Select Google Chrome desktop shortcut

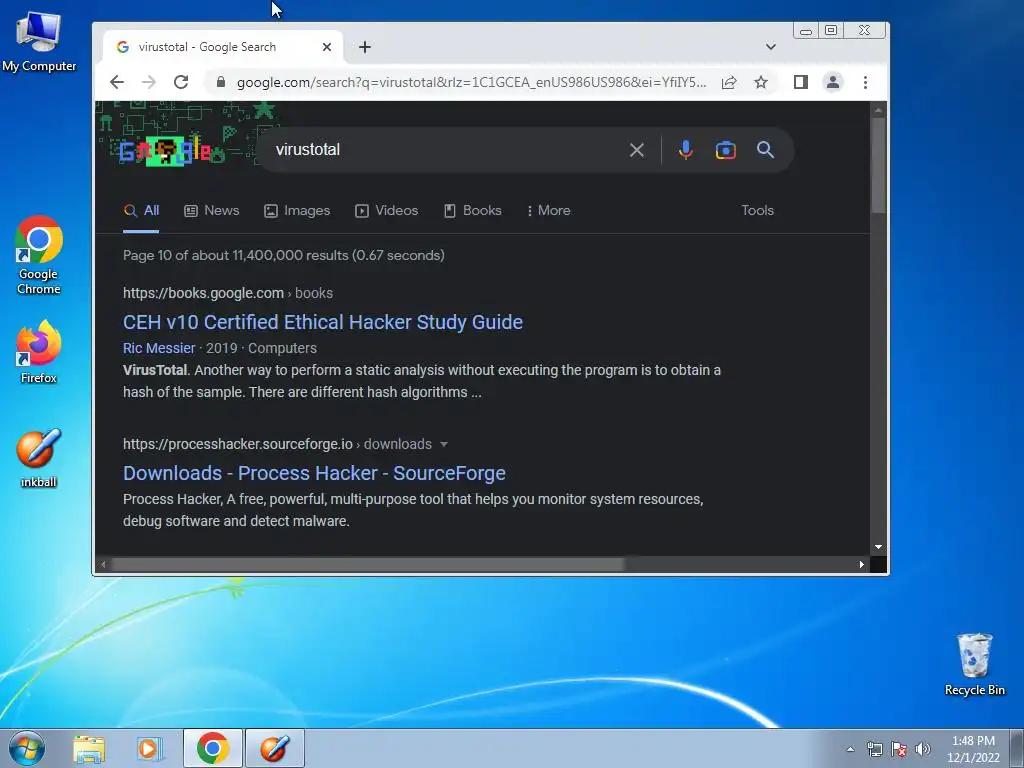[39, 255]
